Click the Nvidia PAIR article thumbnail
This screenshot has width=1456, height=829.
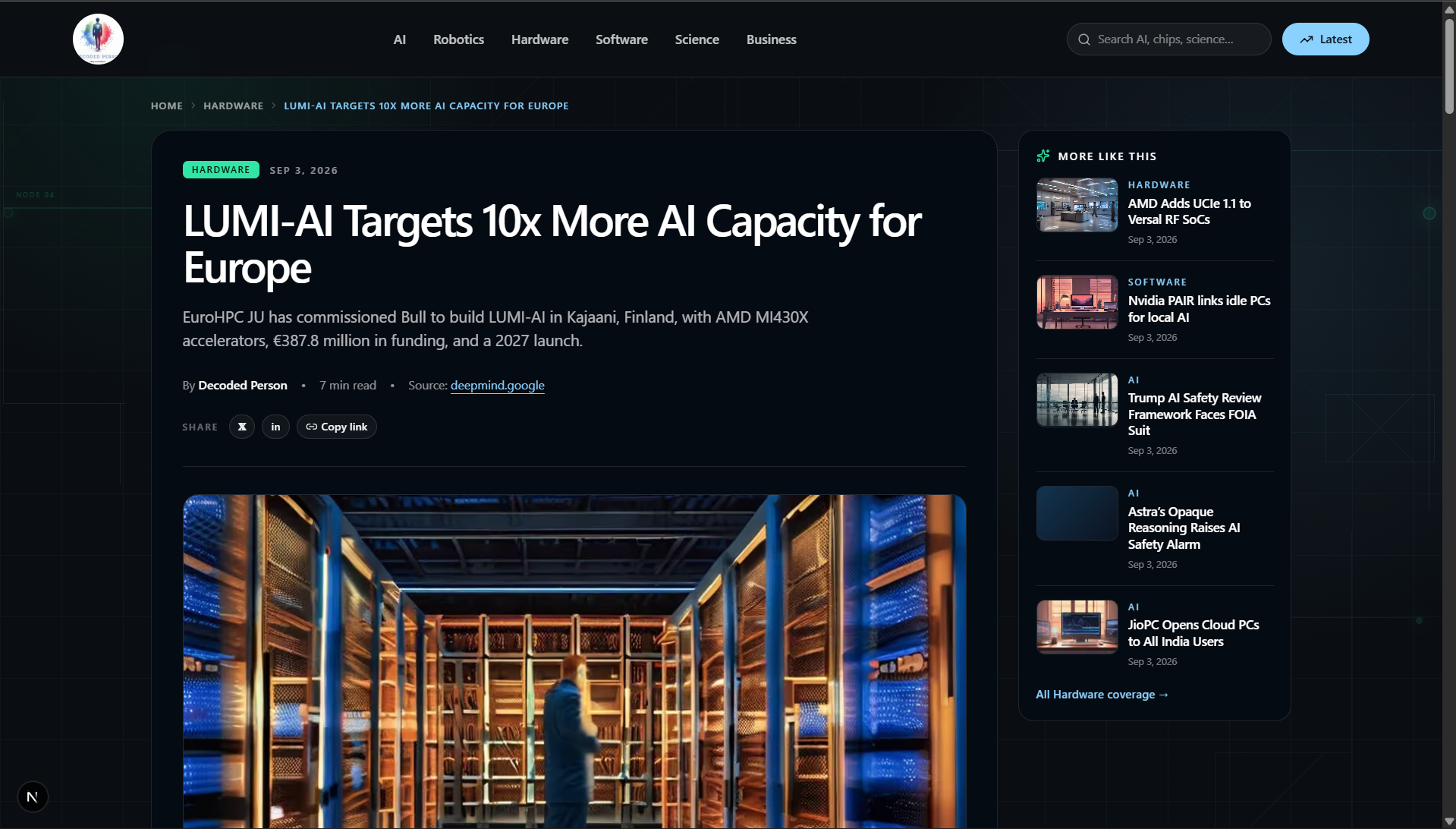1077,302
